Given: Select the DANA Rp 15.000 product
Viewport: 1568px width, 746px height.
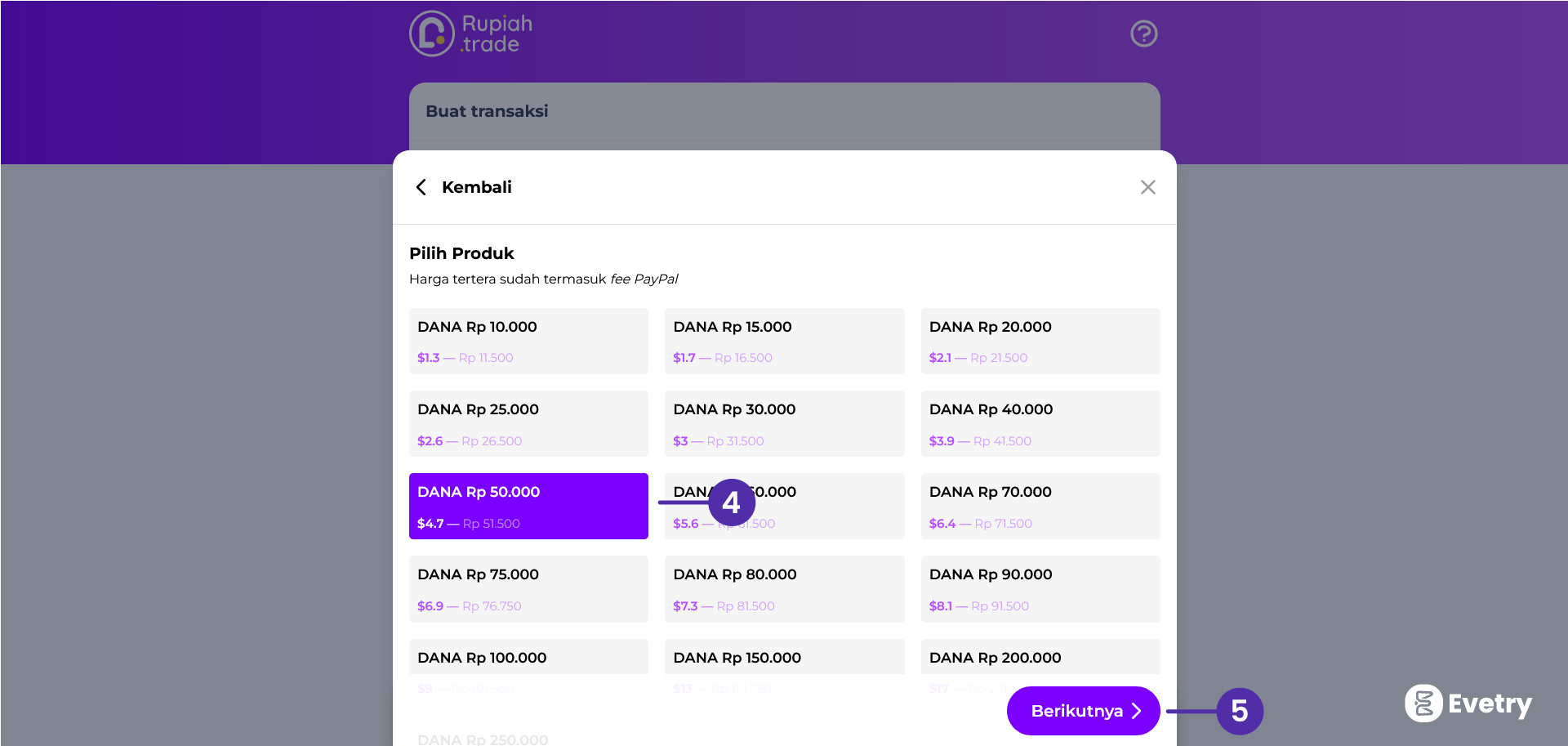Looking at the screenshot, I should (x=784, y=341).
